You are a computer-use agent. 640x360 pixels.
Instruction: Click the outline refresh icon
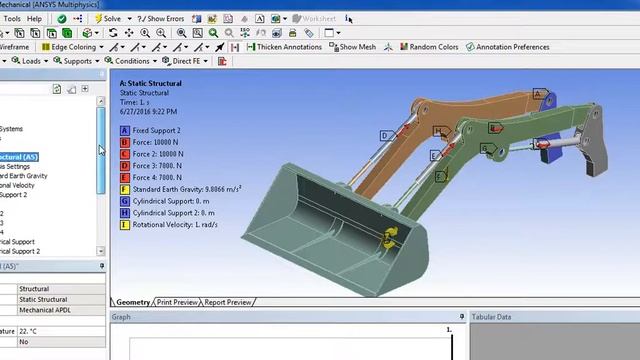57,89
